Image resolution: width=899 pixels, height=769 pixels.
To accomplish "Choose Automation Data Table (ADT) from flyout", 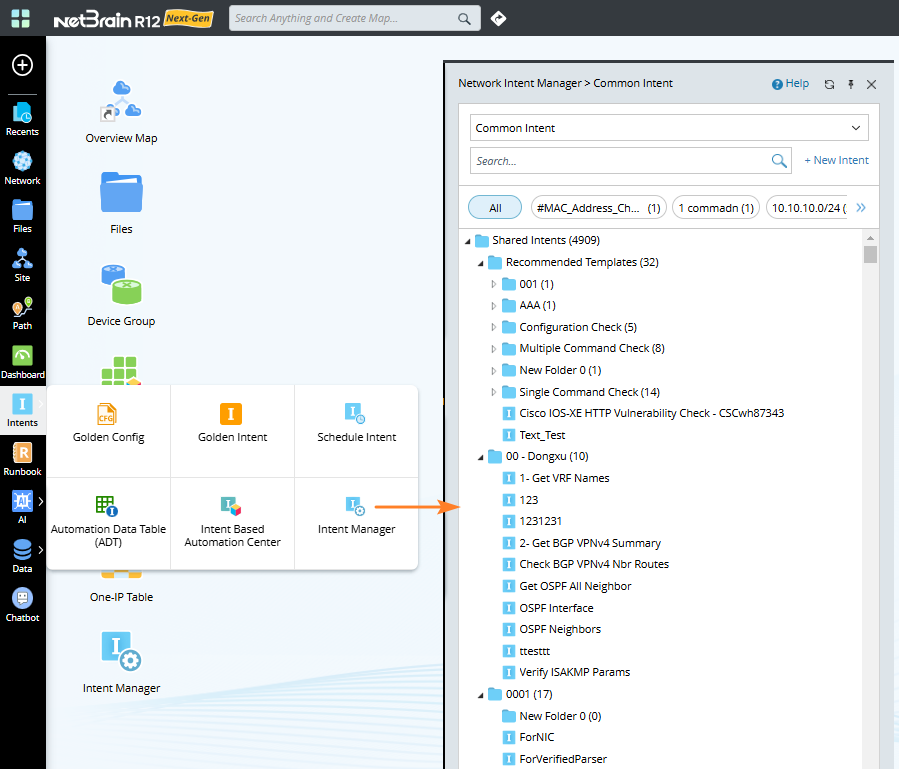I will tap(108, 522).
